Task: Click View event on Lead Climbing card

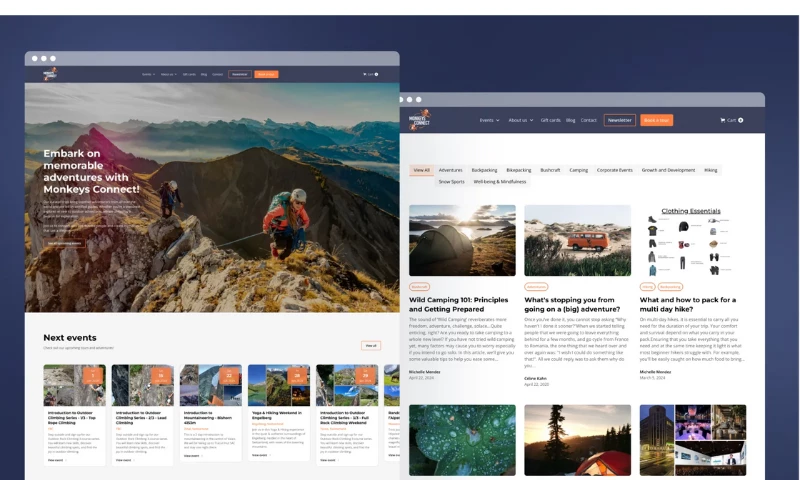Action: click(125, 460)
